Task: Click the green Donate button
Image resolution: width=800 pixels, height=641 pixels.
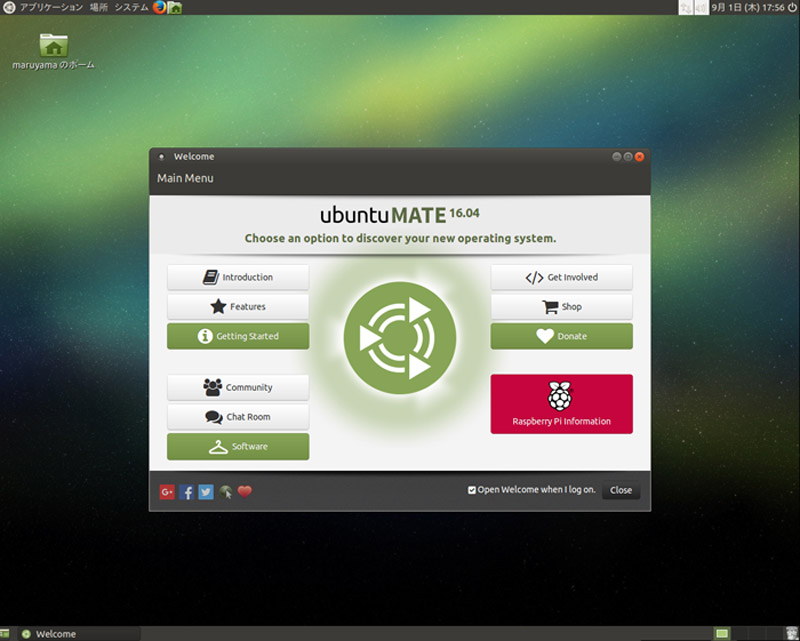Action: pos(561,336)
